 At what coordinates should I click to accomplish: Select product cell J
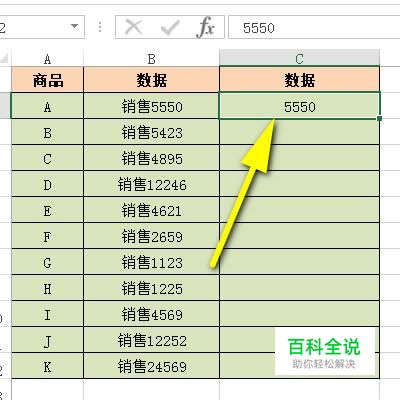pos(47,340)
